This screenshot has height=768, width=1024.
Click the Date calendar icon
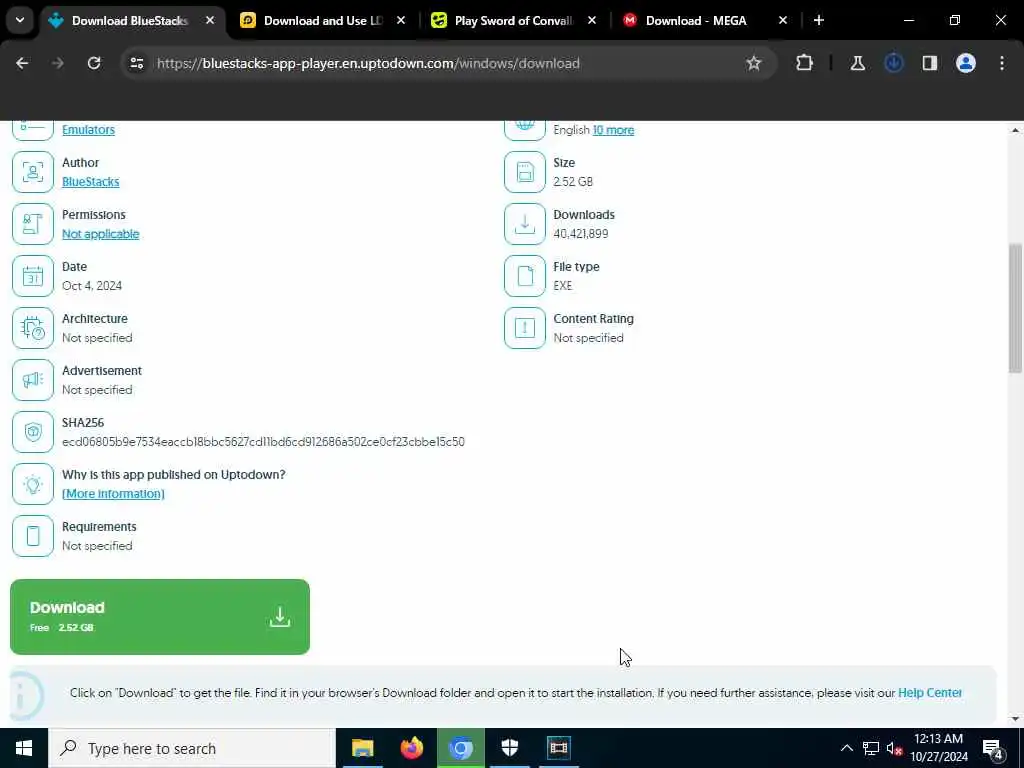(33, 276)
